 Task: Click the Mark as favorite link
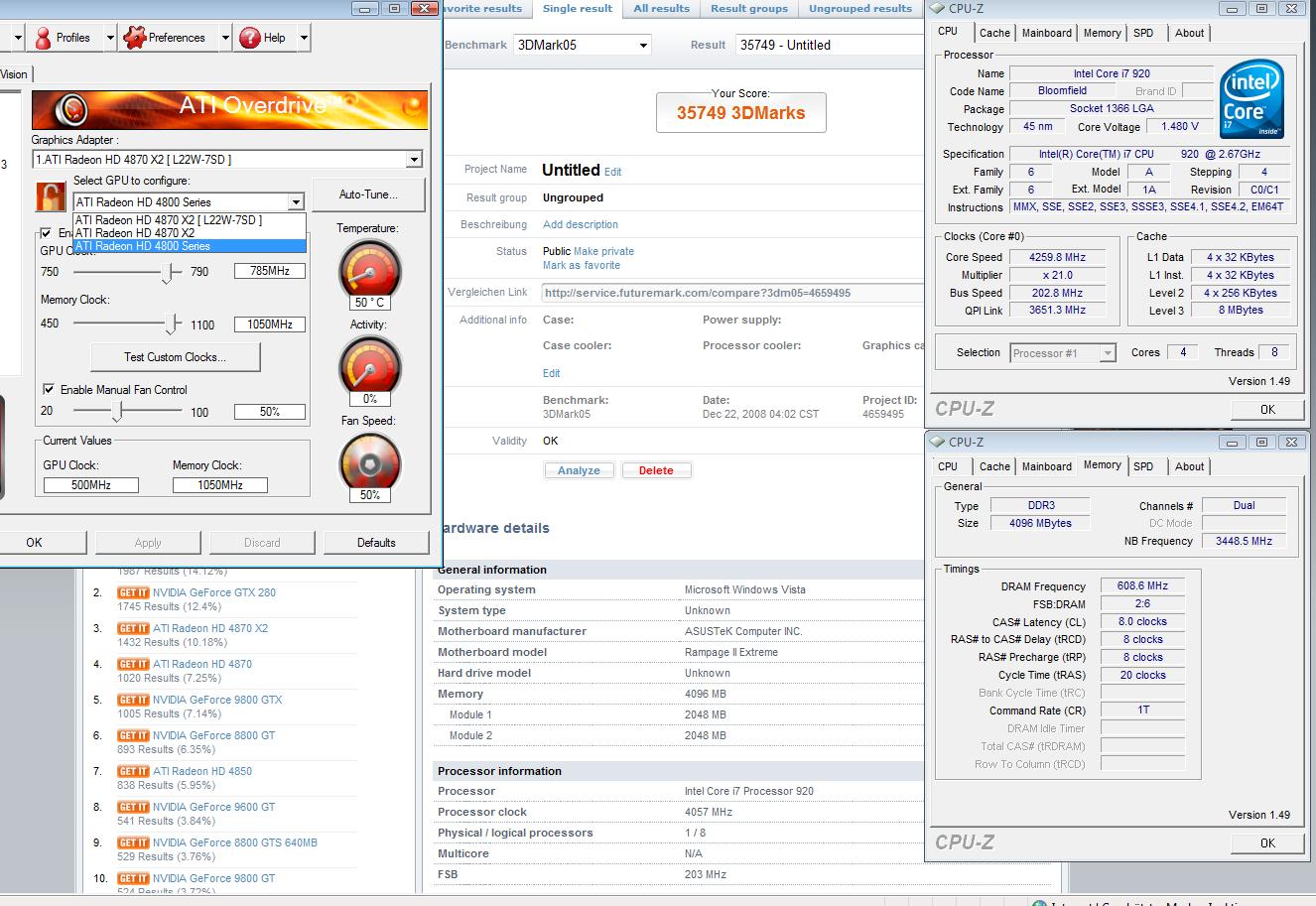pyautogui.click(x=582, y=265)
